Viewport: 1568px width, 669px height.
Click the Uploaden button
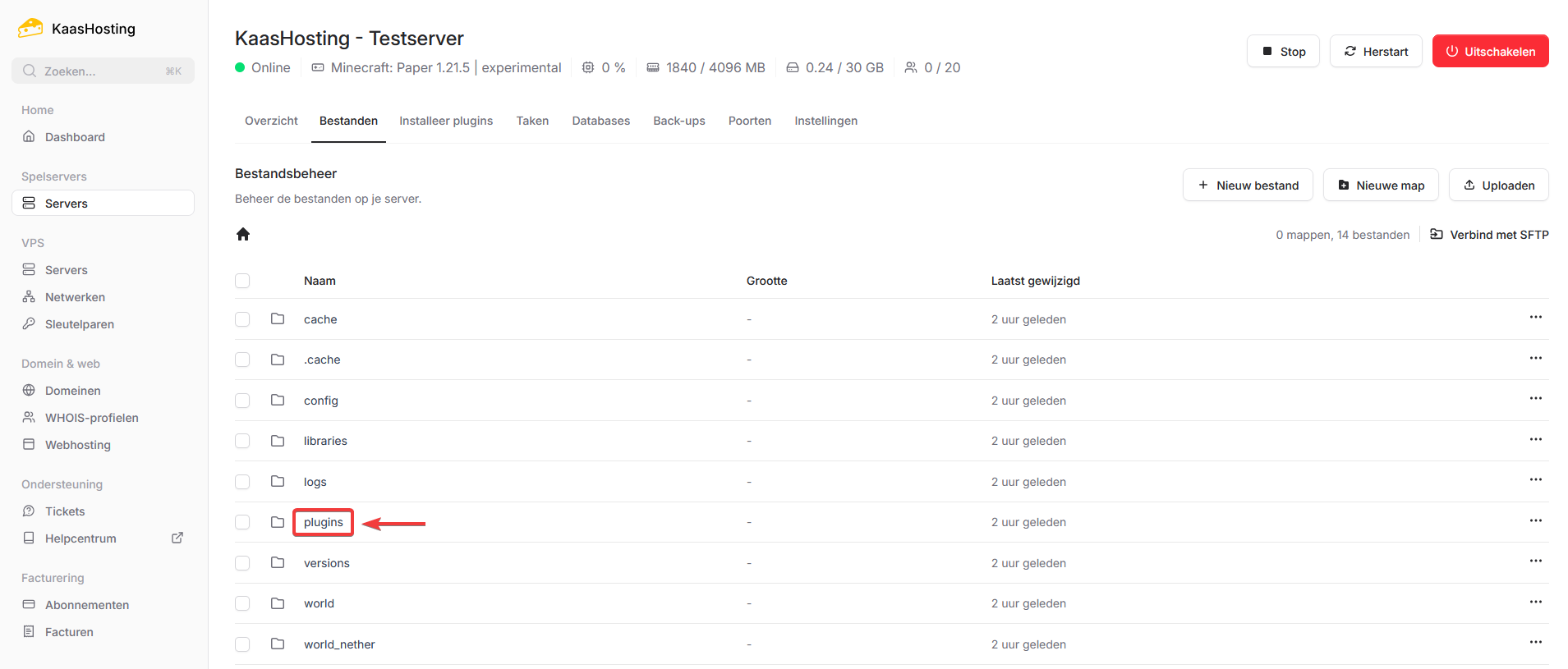[1498, 186]
